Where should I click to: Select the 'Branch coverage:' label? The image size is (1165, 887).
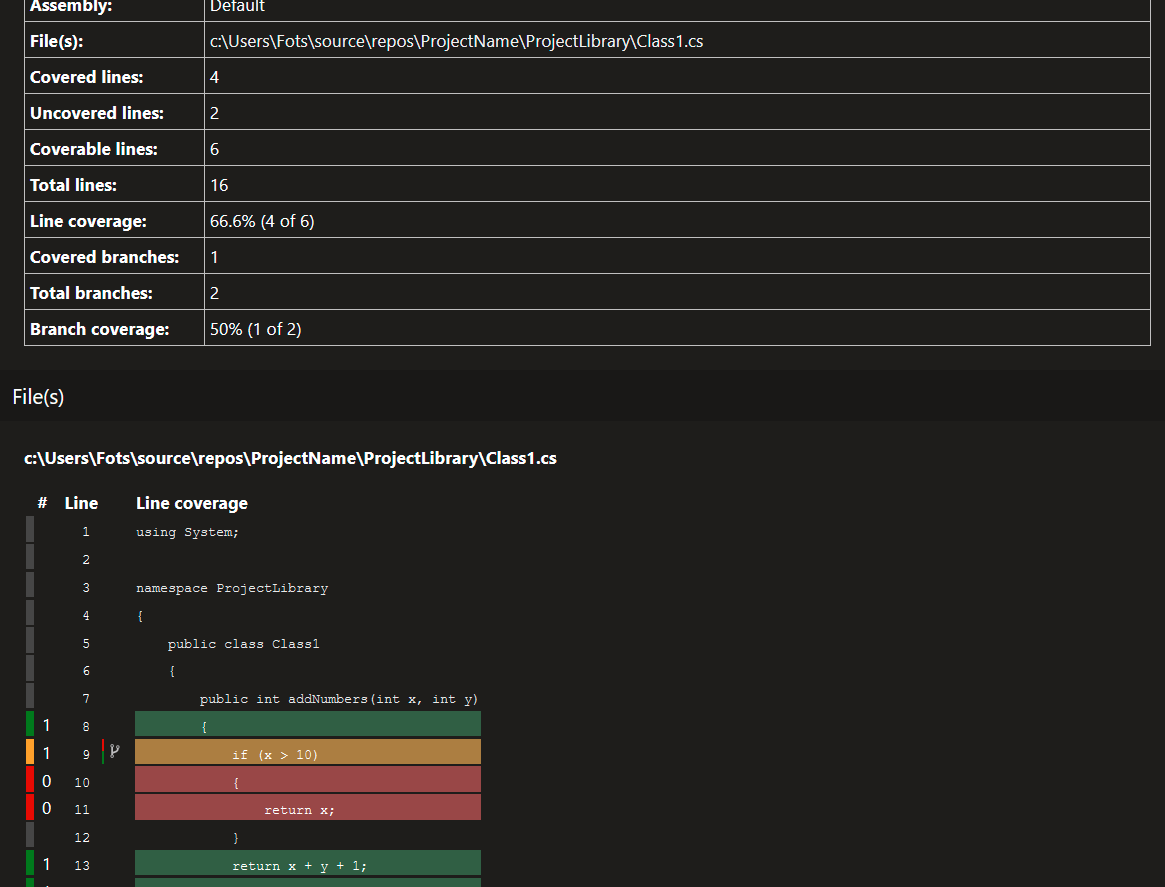pyautogui.click(x=100, y=329)
